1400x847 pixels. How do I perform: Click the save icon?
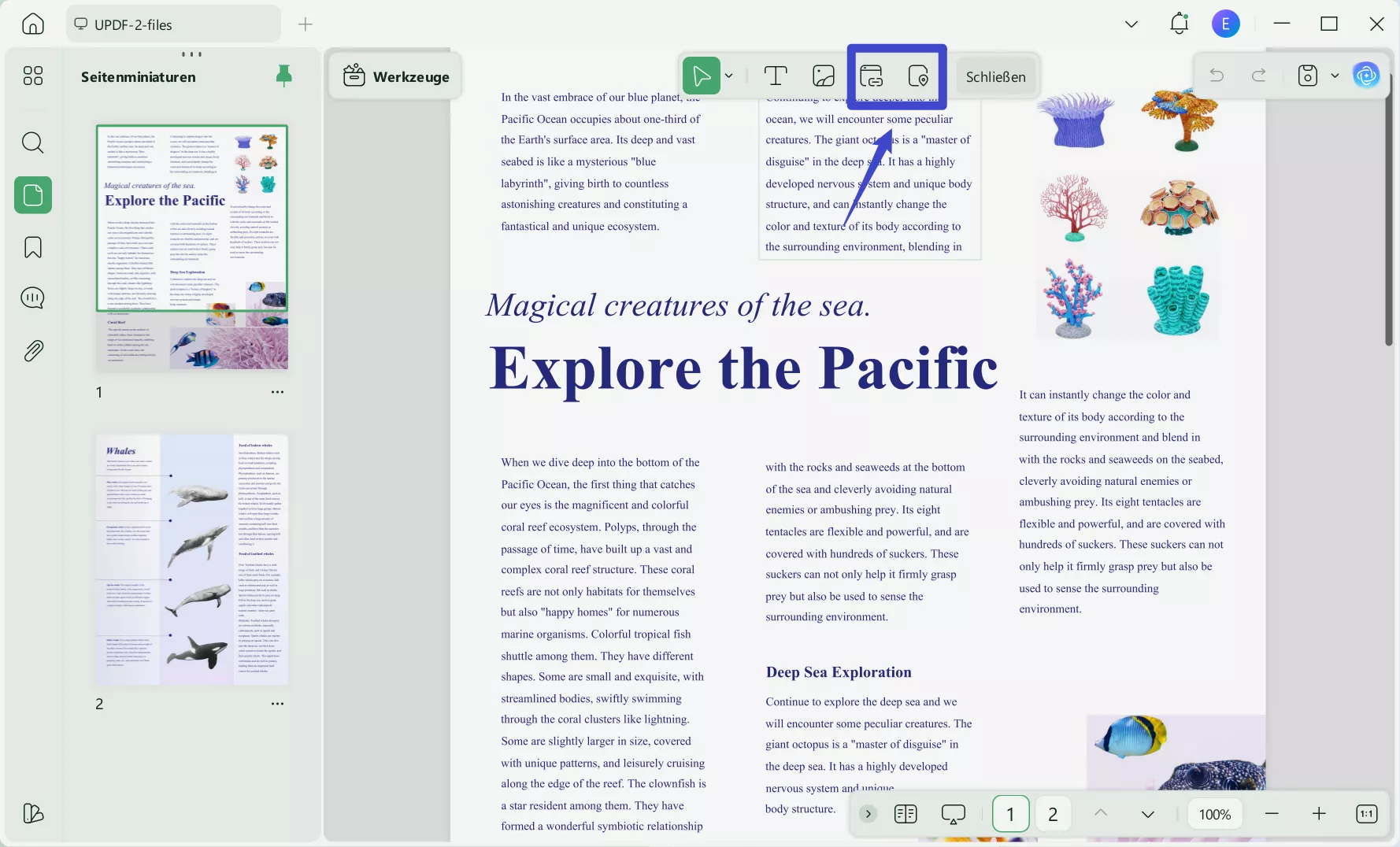(1308, 76)
